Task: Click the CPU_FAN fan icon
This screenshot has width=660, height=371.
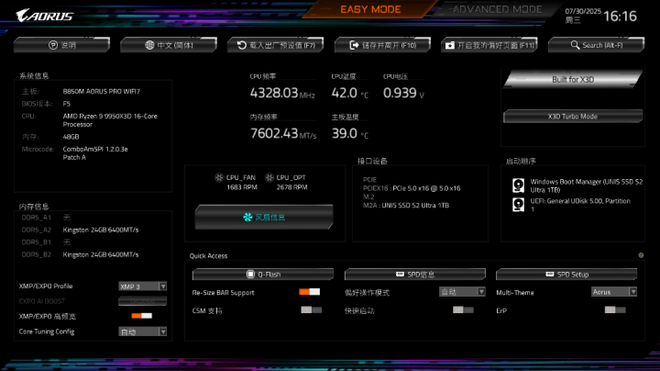Action: click(x=219, y=178)
